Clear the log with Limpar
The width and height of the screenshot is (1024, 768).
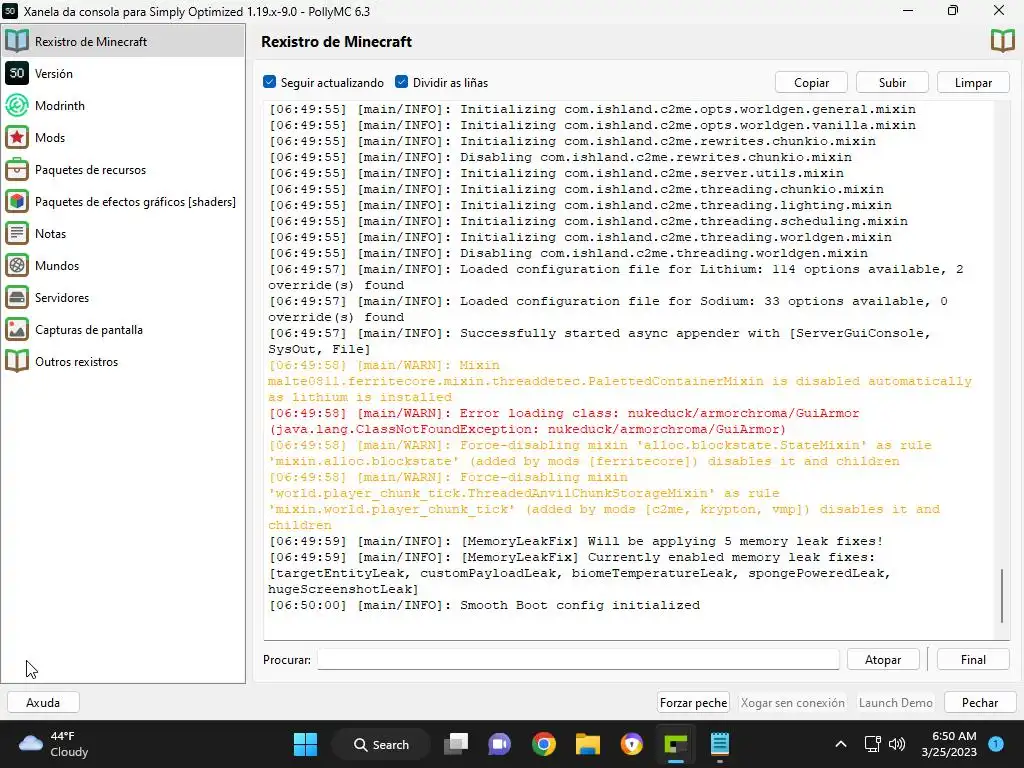(x=973, y=82)
